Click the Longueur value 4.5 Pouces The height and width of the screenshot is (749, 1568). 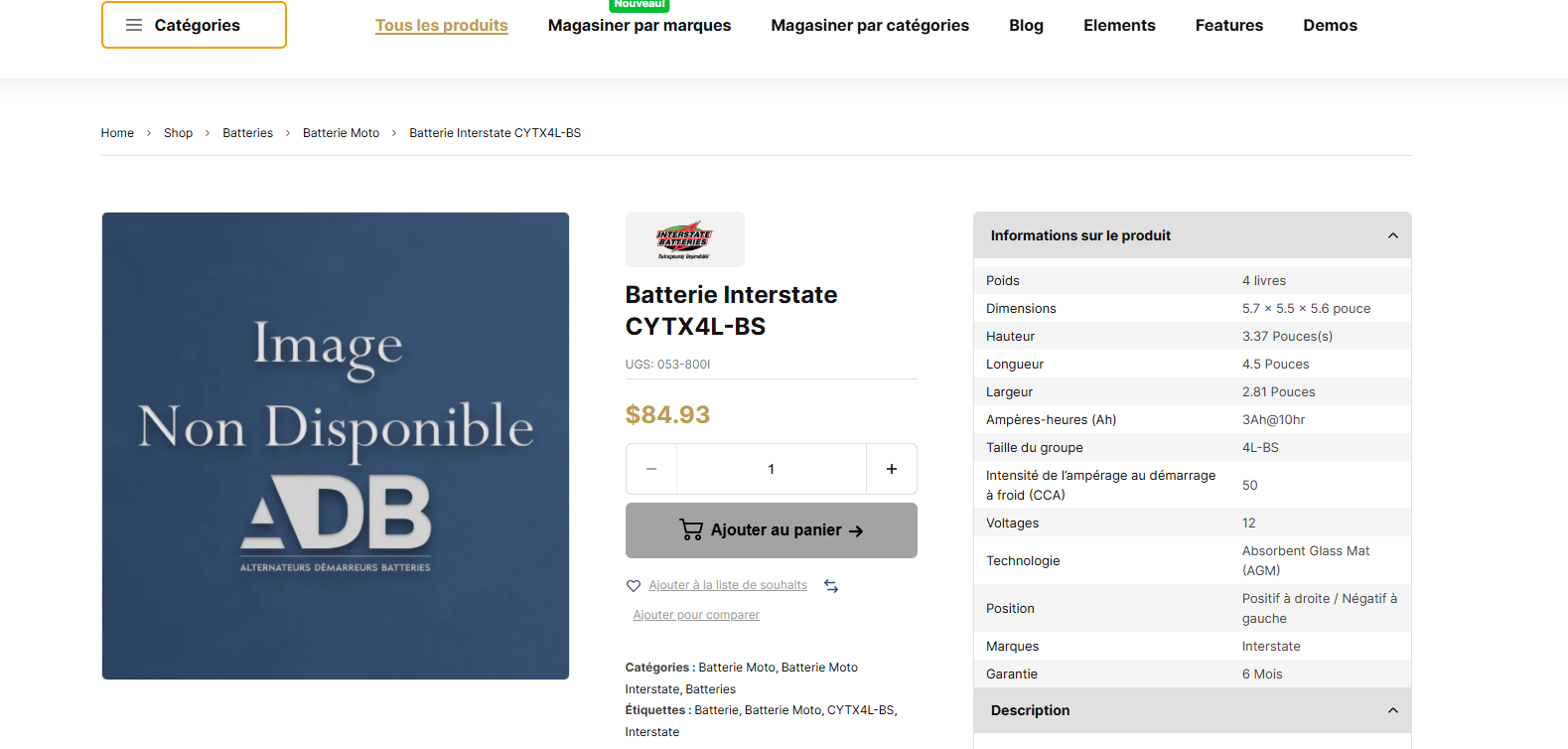point(1276,365)
